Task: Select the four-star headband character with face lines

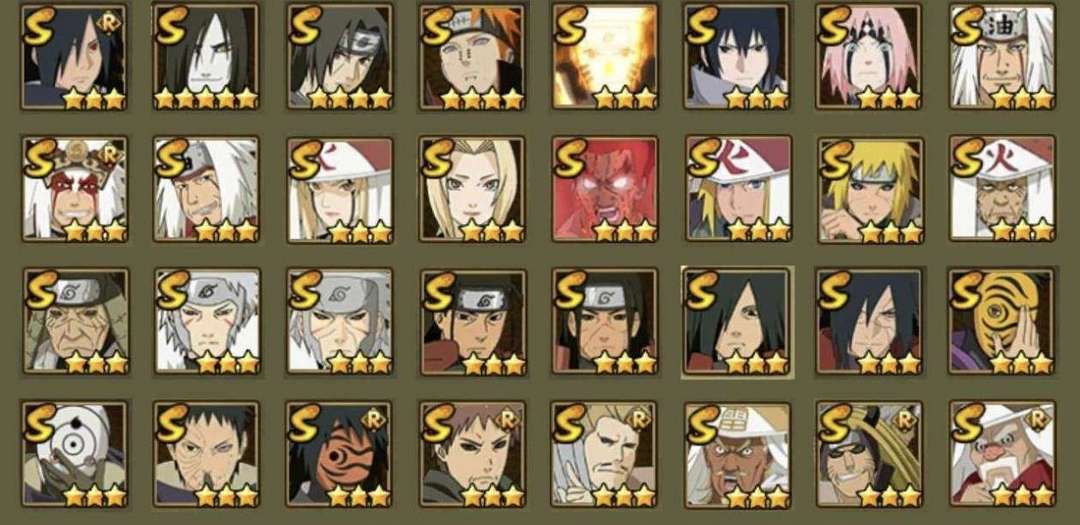Action: pyautogui.click(x=339, y=56)
